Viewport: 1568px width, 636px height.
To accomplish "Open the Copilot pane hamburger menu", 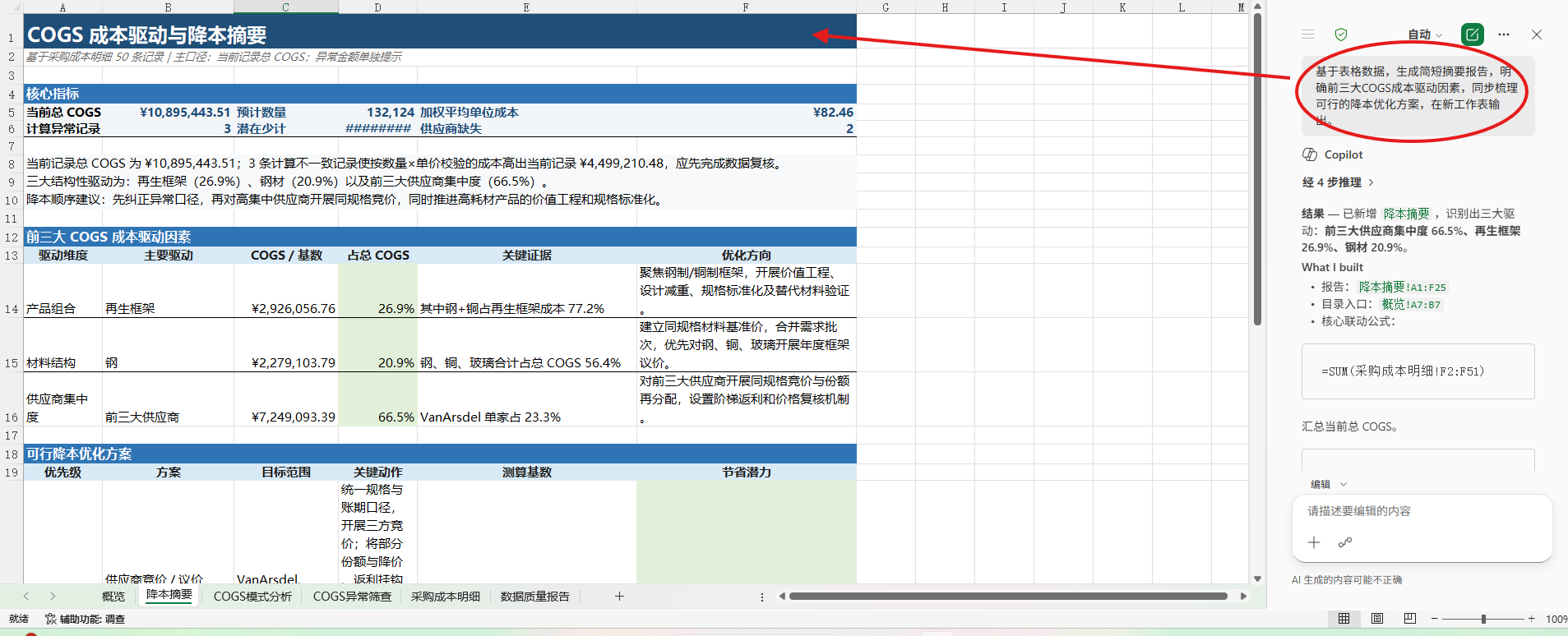I will [1308, 35].
